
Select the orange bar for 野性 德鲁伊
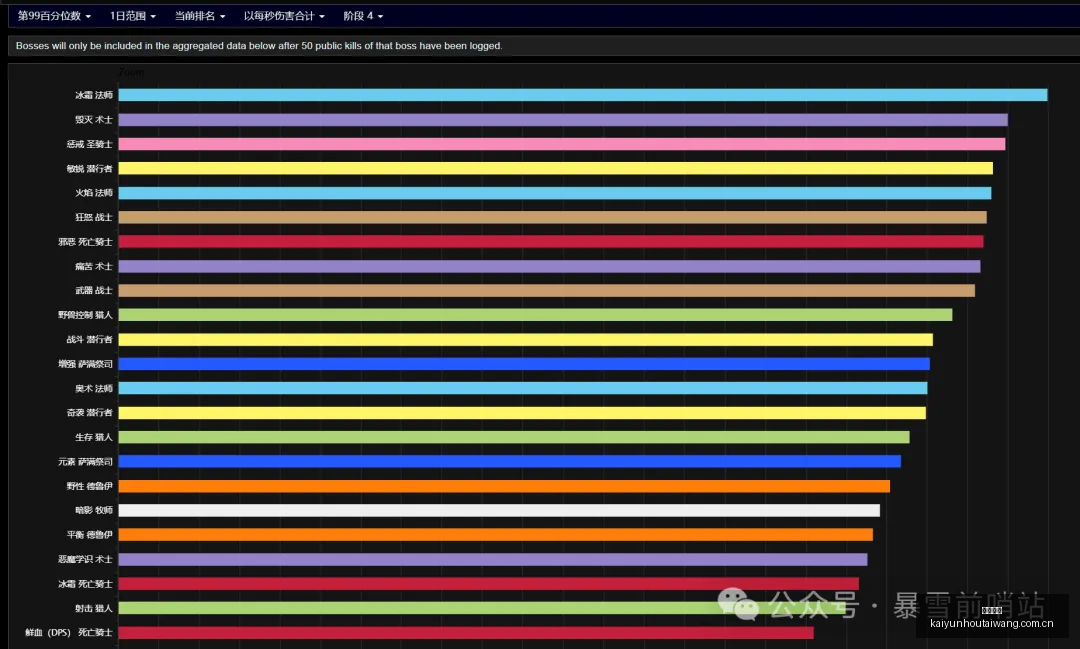pyautogui.click(x=504, y=486)
